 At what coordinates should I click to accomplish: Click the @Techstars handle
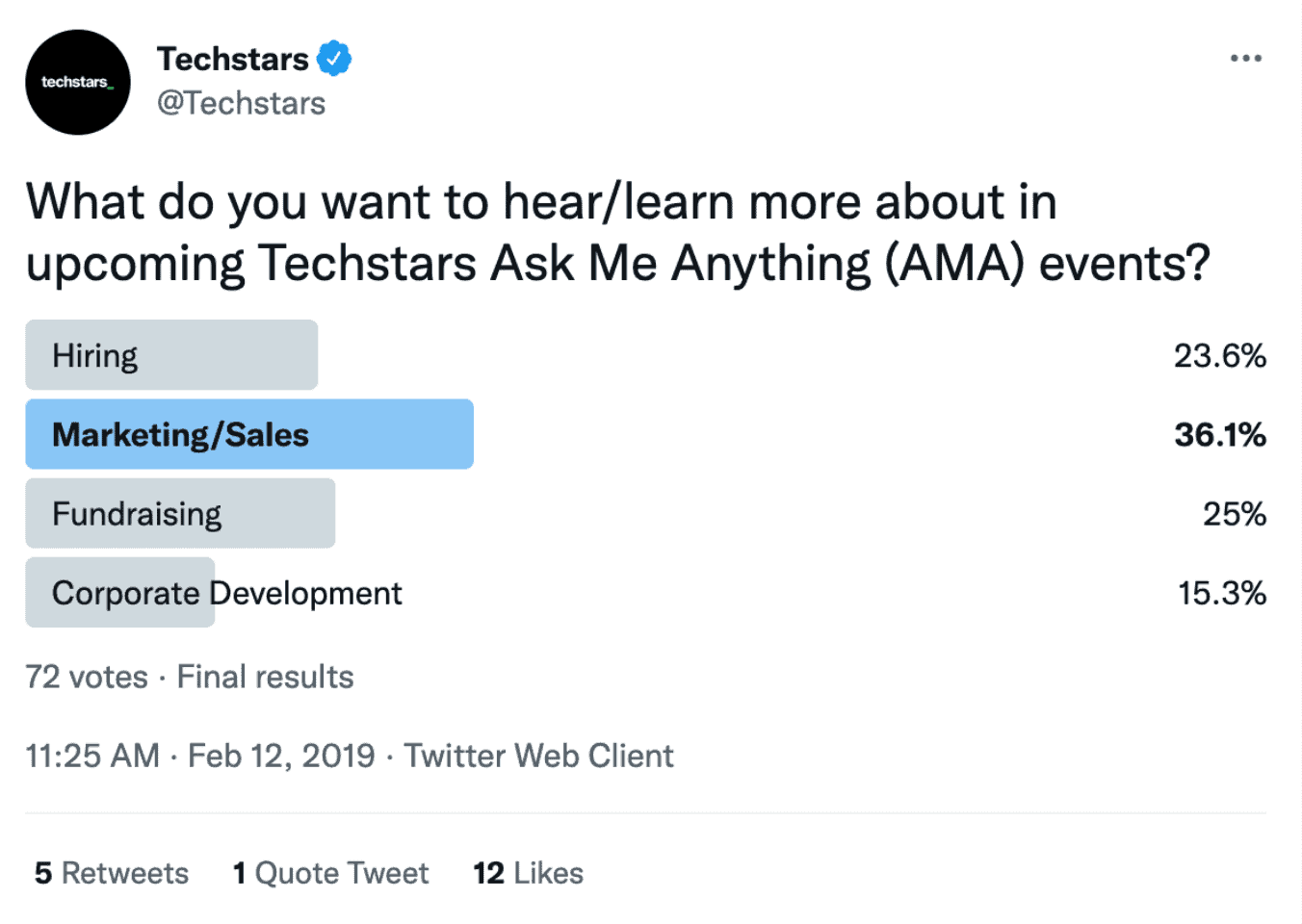pyautogui.click(x=241, y=103)
